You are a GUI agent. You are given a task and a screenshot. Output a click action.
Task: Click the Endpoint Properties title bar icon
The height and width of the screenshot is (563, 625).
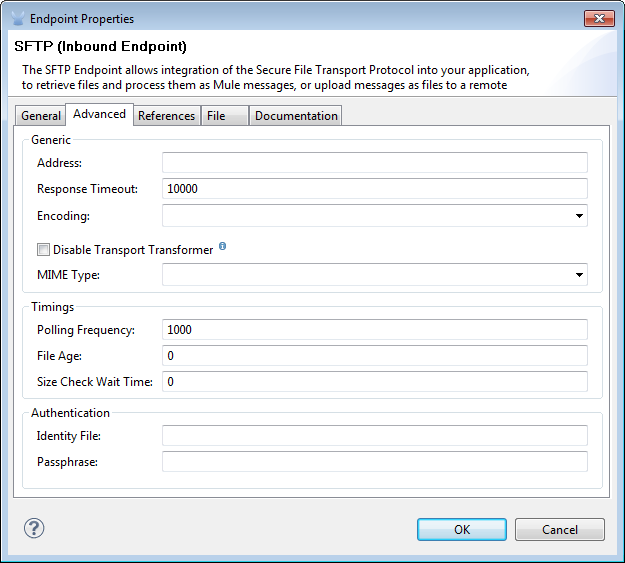click(17, 18)
